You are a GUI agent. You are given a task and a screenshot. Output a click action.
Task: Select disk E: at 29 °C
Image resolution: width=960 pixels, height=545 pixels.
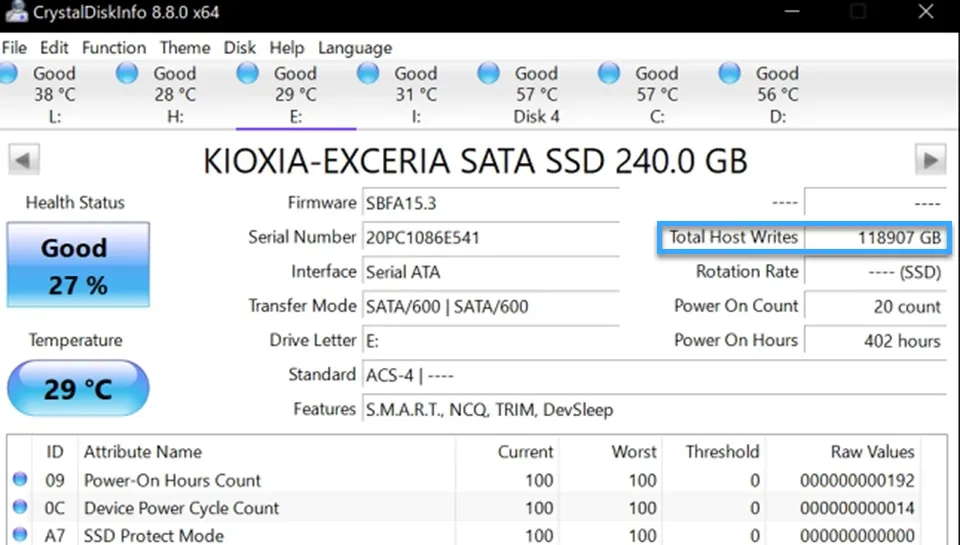tap(295, 95)
